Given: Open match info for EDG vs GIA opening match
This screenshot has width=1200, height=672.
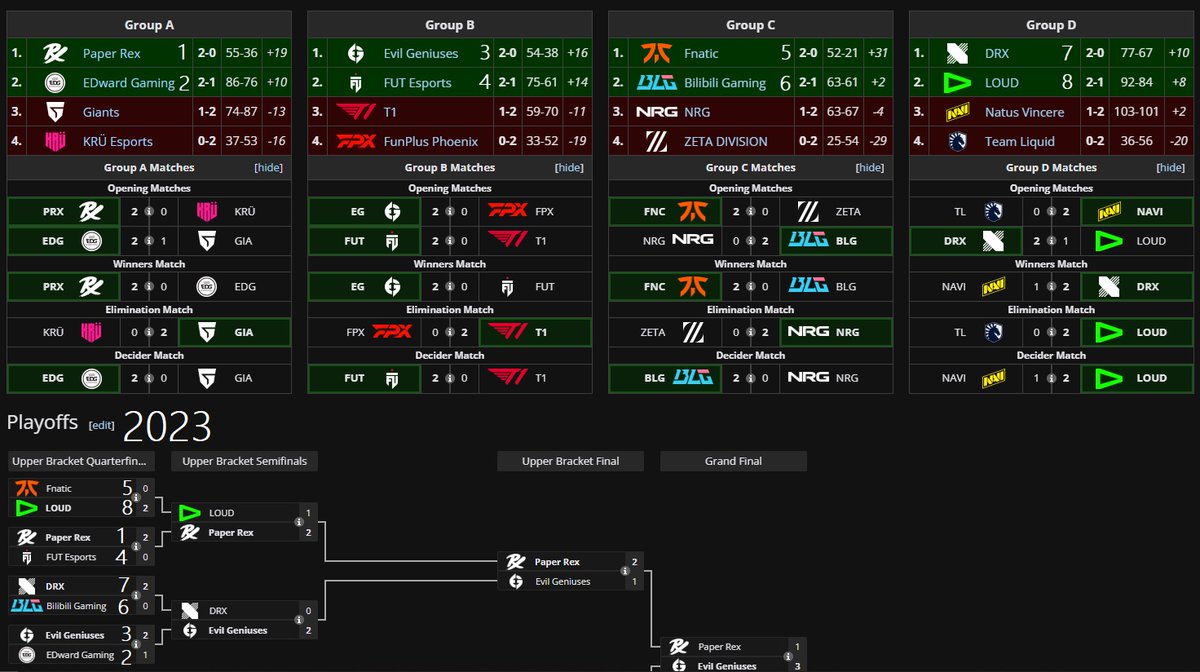Looking at the screenshot, I should click(149, 240).
